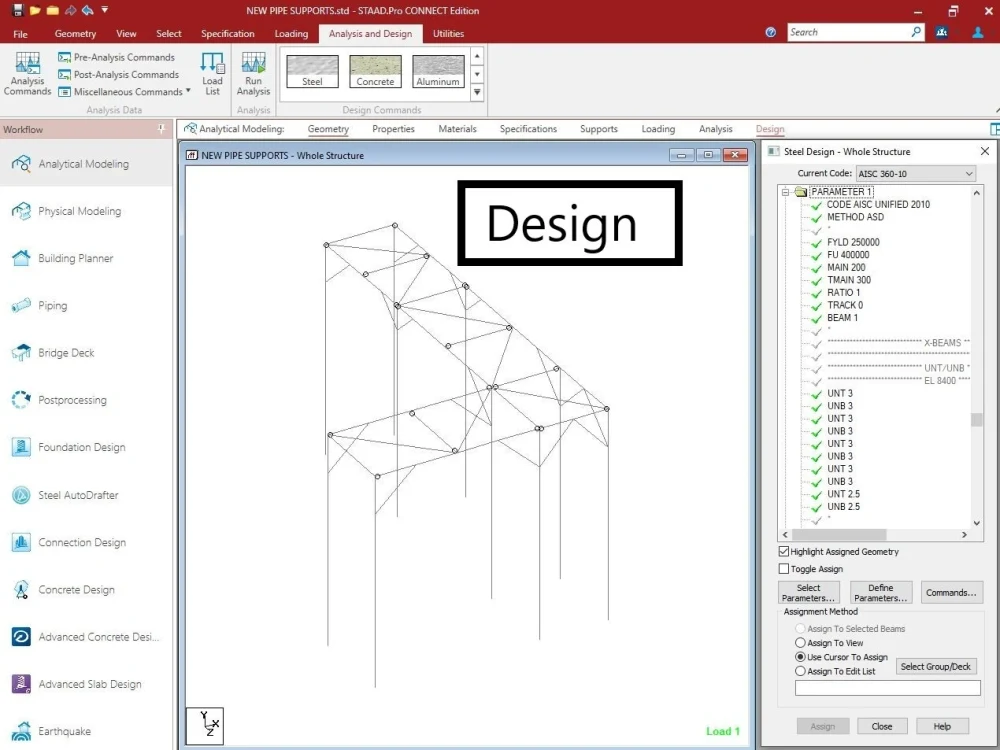Open the Specification menu
1000x750 pixels.
pyautogui.click(x=227, y=33)
